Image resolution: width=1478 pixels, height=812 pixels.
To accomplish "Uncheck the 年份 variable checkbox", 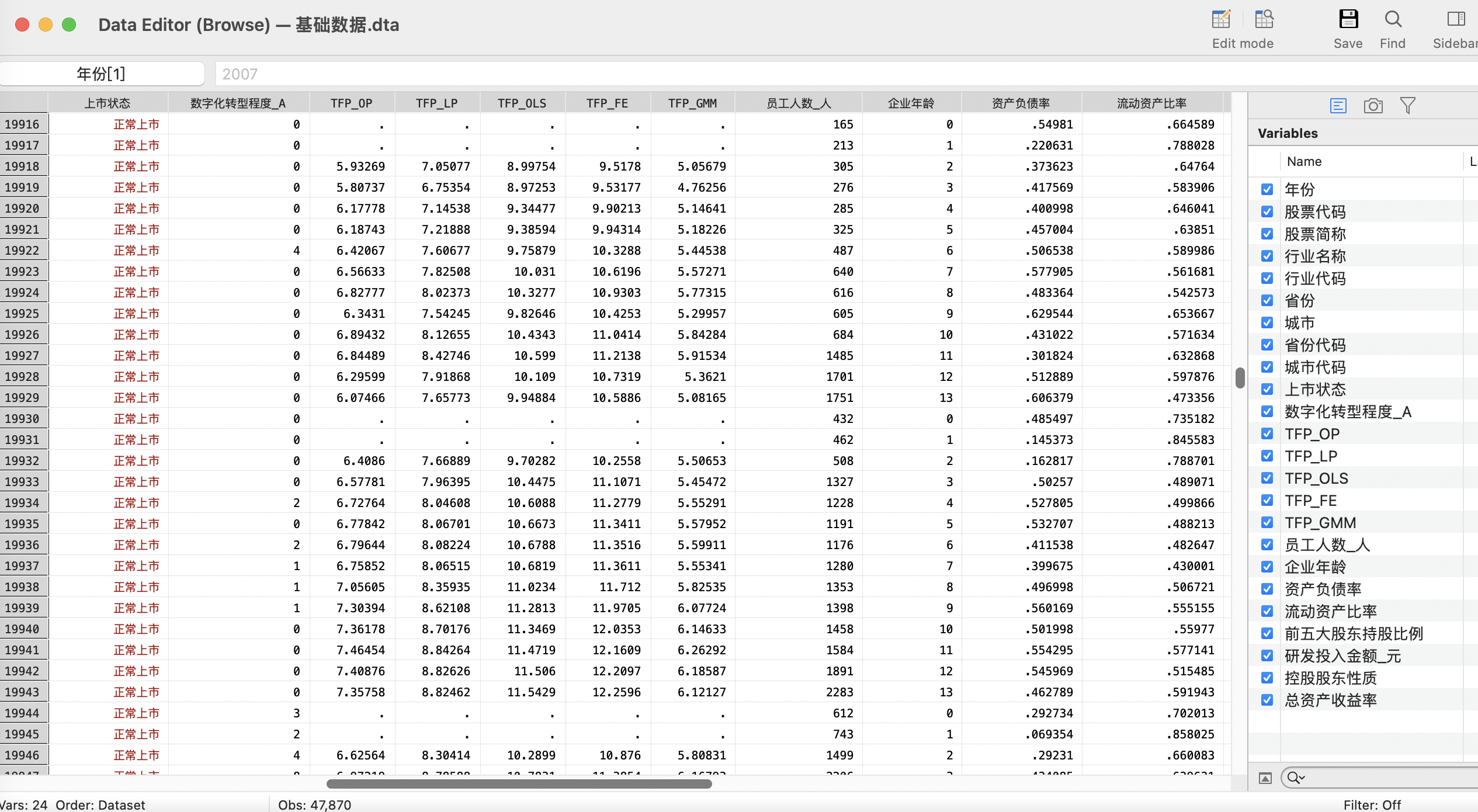I will pyautogui.click(x=1267, y=189).
